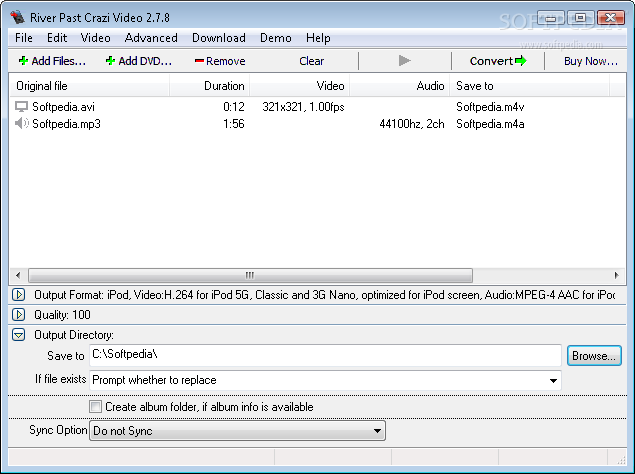Minimize the River Past Crazi Video window
This screenshot has width=635, height=474.
tap(550, 18)
